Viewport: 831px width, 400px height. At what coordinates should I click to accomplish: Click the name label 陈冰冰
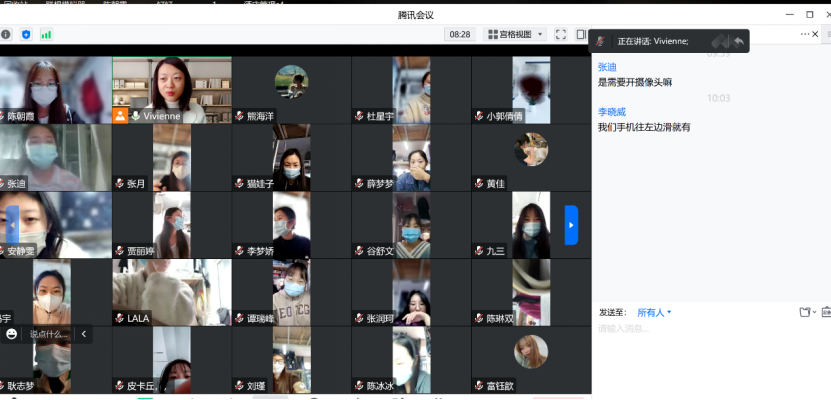coord(380,386)
